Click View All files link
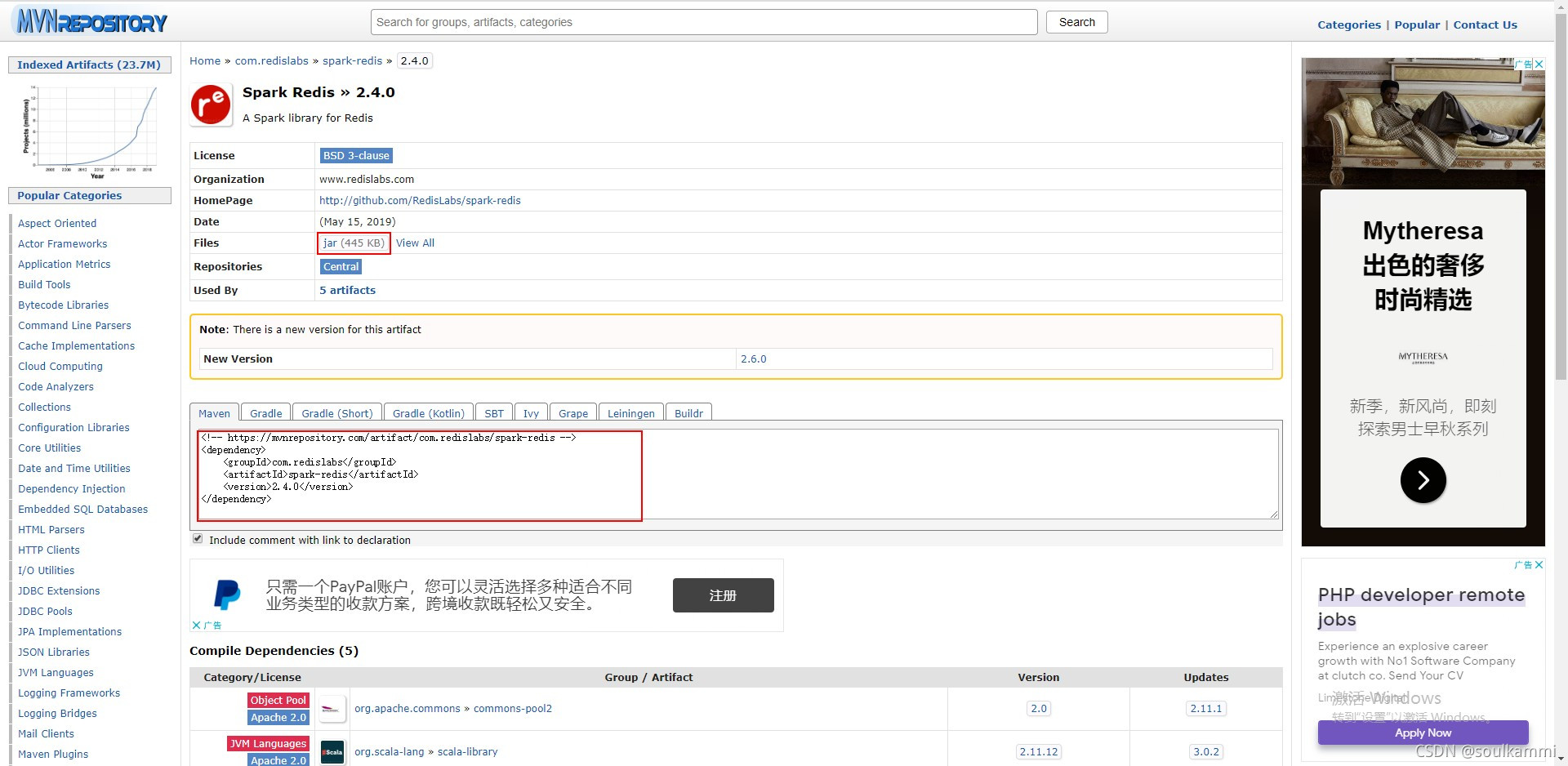Viewport: 1568px width, 766px height. point(415,243)
